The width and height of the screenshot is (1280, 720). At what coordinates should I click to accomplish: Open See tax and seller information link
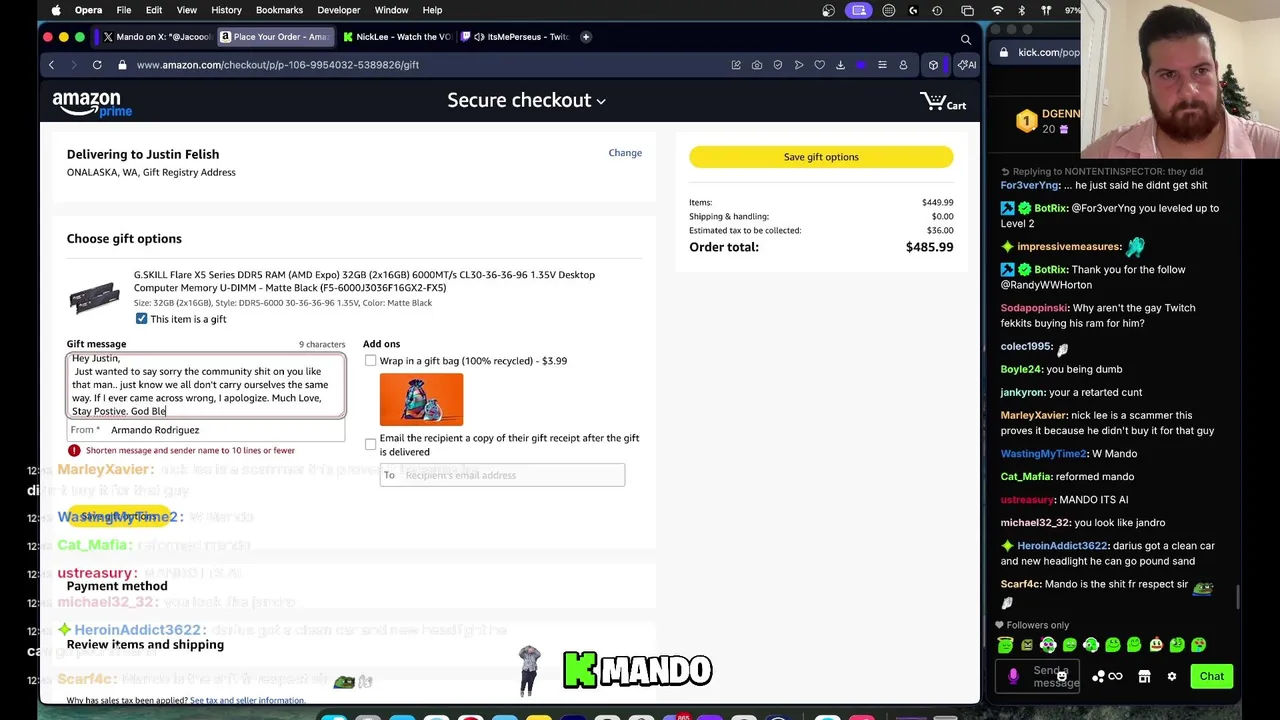(x=247, y=700)
